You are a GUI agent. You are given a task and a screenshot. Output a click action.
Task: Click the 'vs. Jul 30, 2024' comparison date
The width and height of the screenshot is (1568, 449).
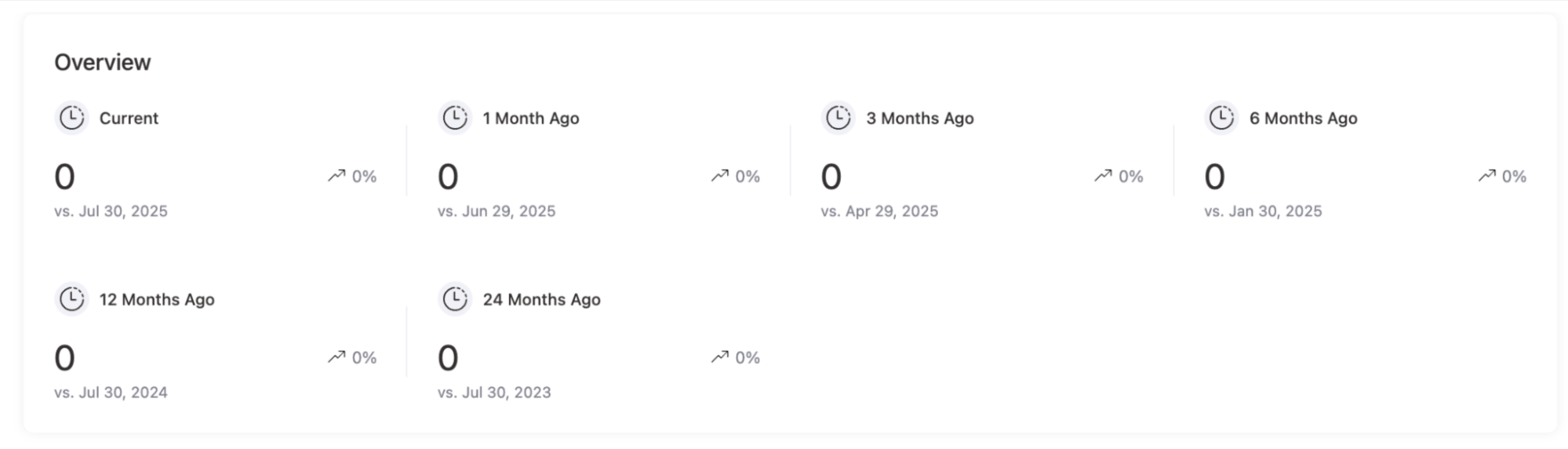coord(111,392)
